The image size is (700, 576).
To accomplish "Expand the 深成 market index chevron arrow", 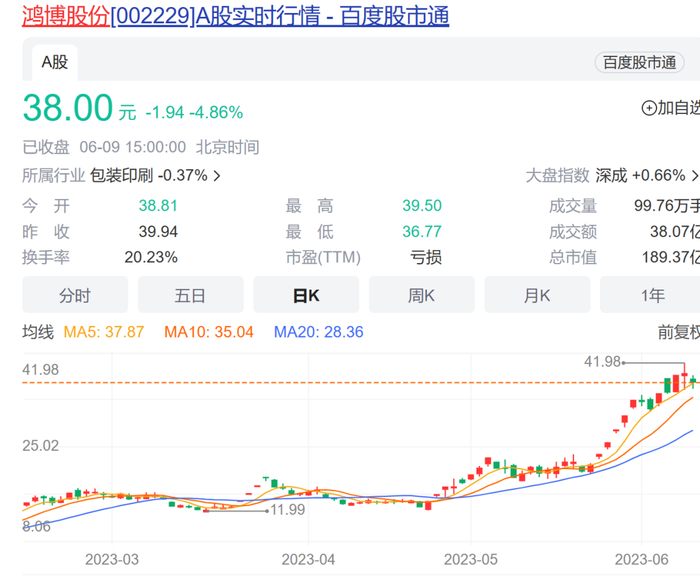I will tap(695, 175).
